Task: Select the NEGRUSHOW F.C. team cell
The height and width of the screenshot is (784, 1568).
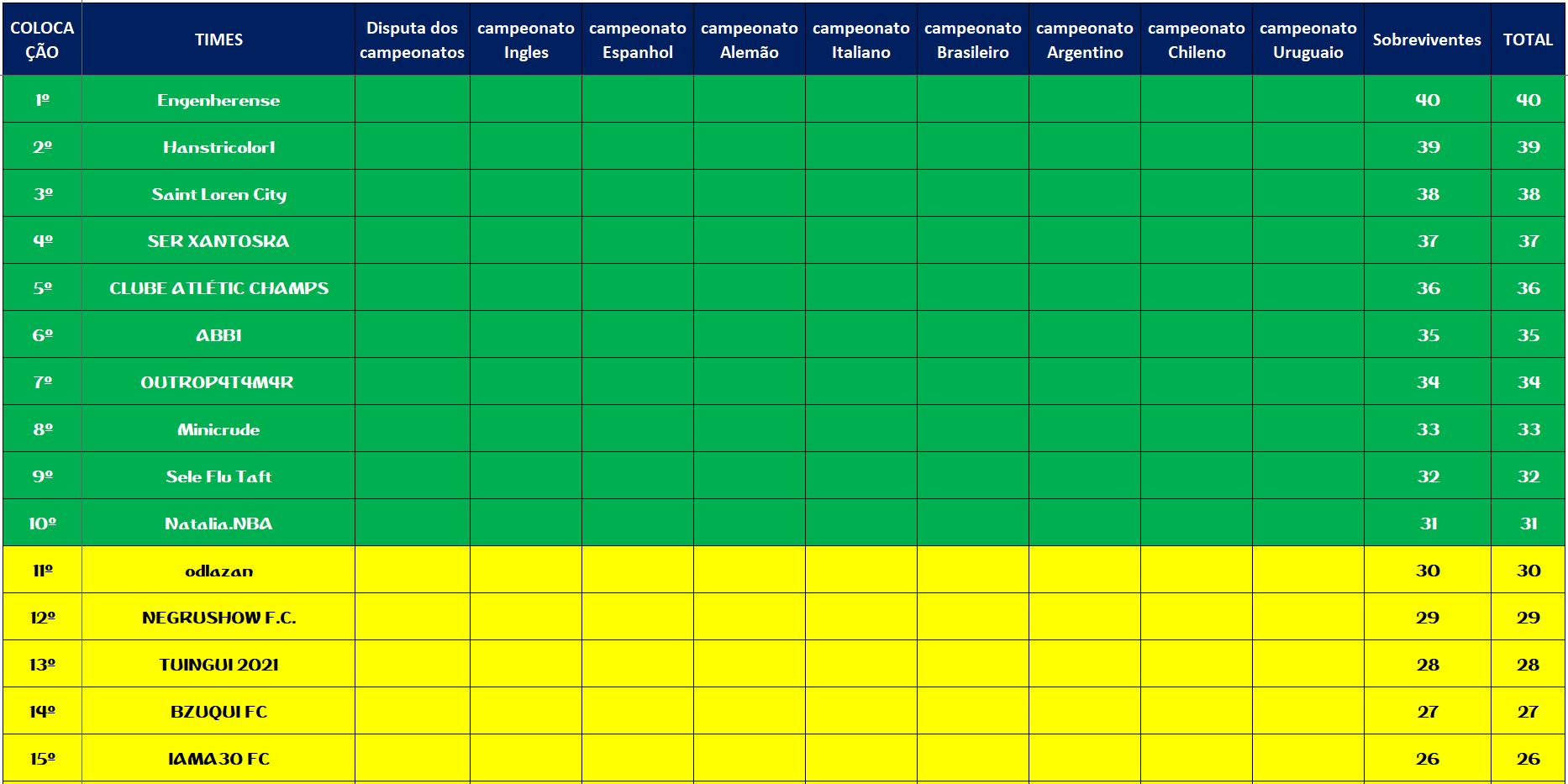Action: 218,618
